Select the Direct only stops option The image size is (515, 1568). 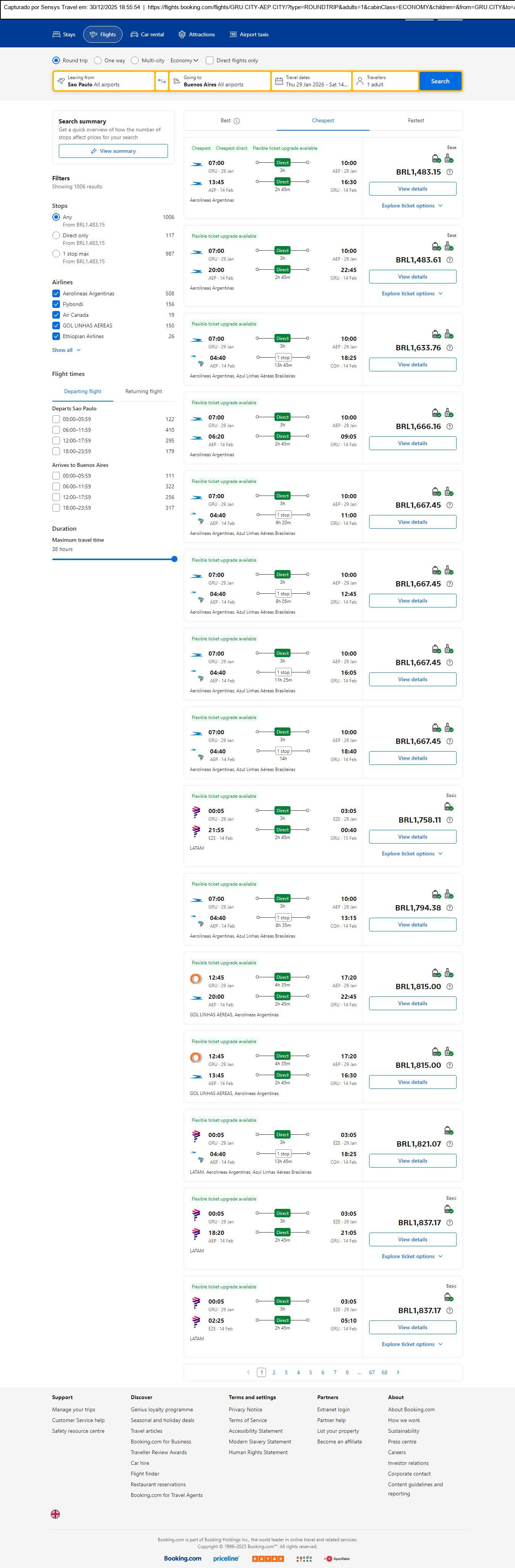[56, 236]
